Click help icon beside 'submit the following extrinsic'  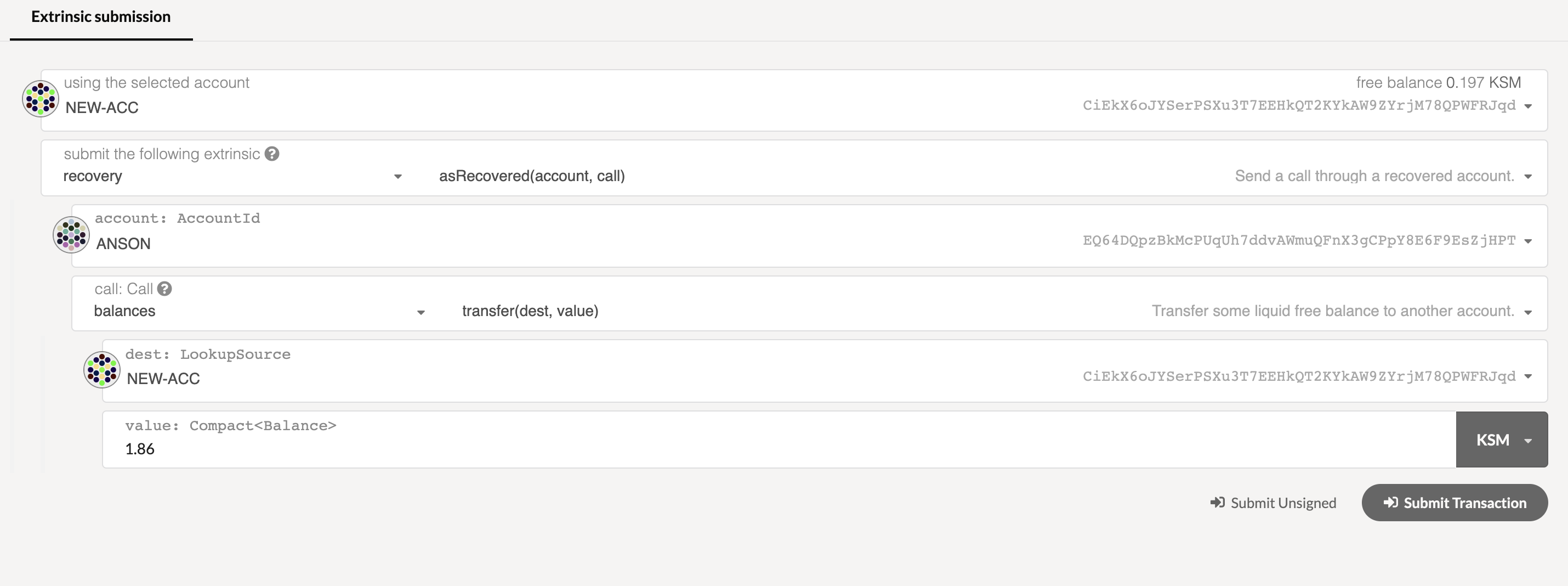[272, 154]
